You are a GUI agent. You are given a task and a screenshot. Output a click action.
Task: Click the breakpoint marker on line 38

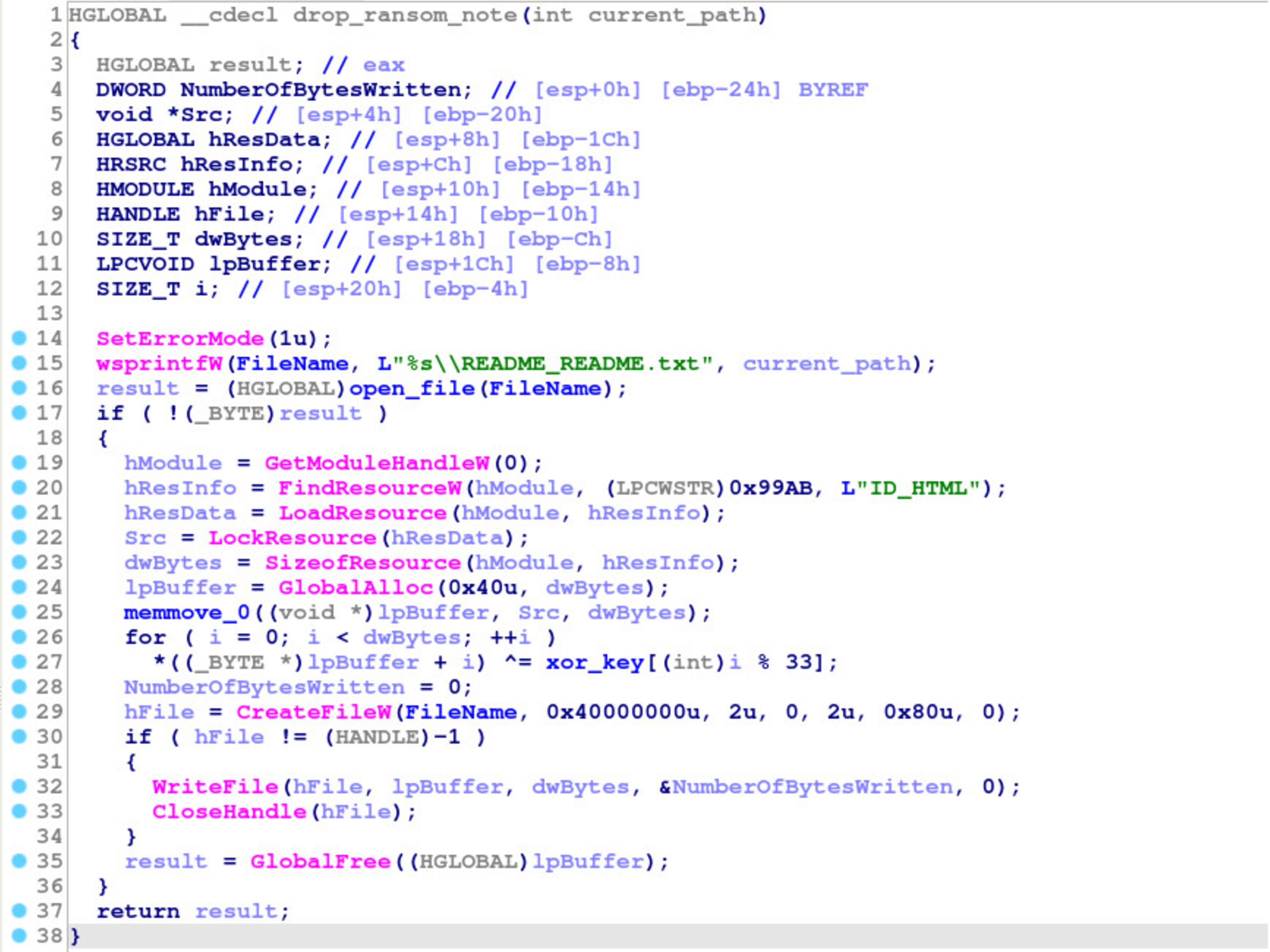19,936
